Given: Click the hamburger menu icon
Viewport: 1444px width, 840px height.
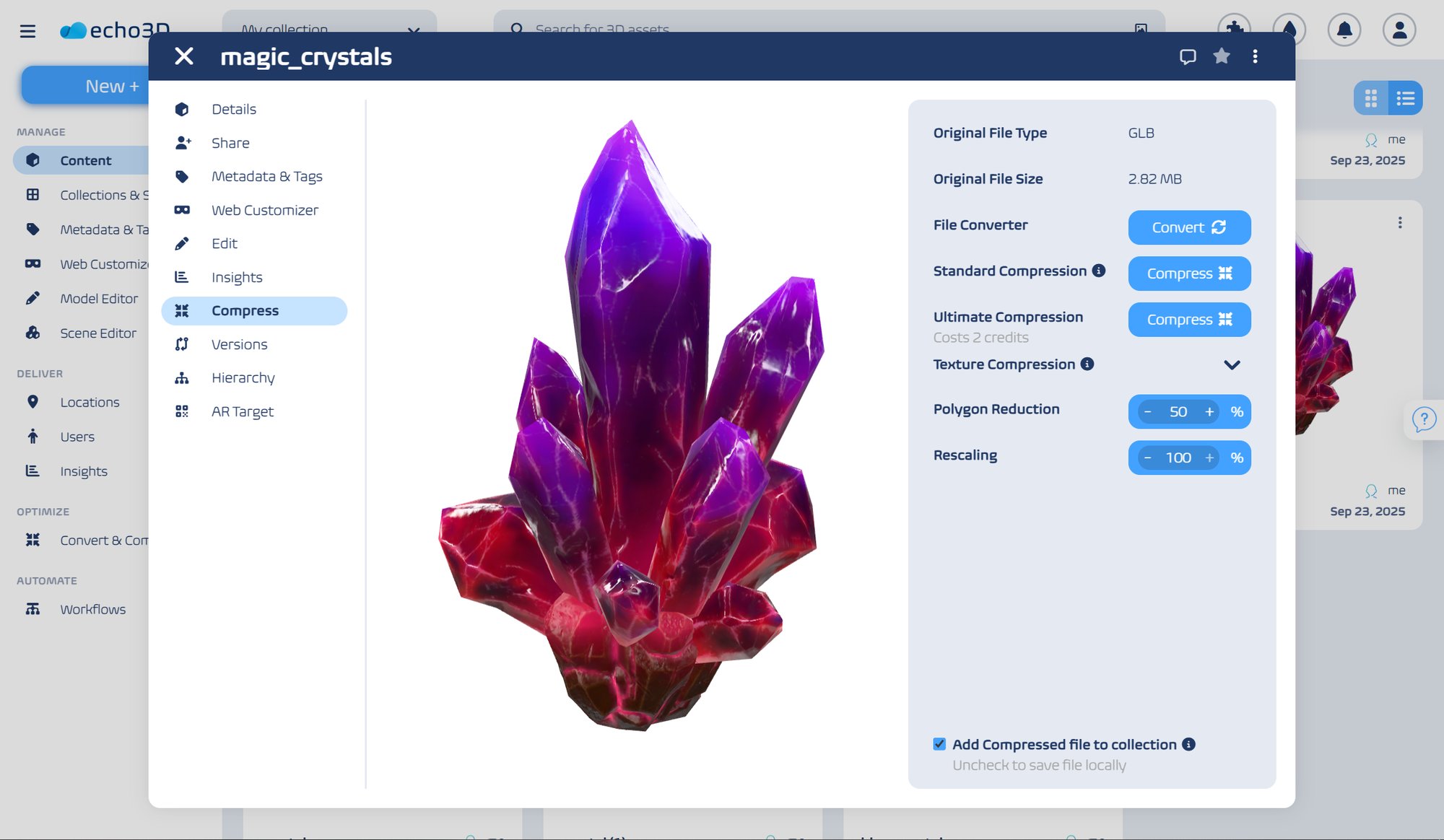Looking at the screenshot, I should [x=27, y=31].
